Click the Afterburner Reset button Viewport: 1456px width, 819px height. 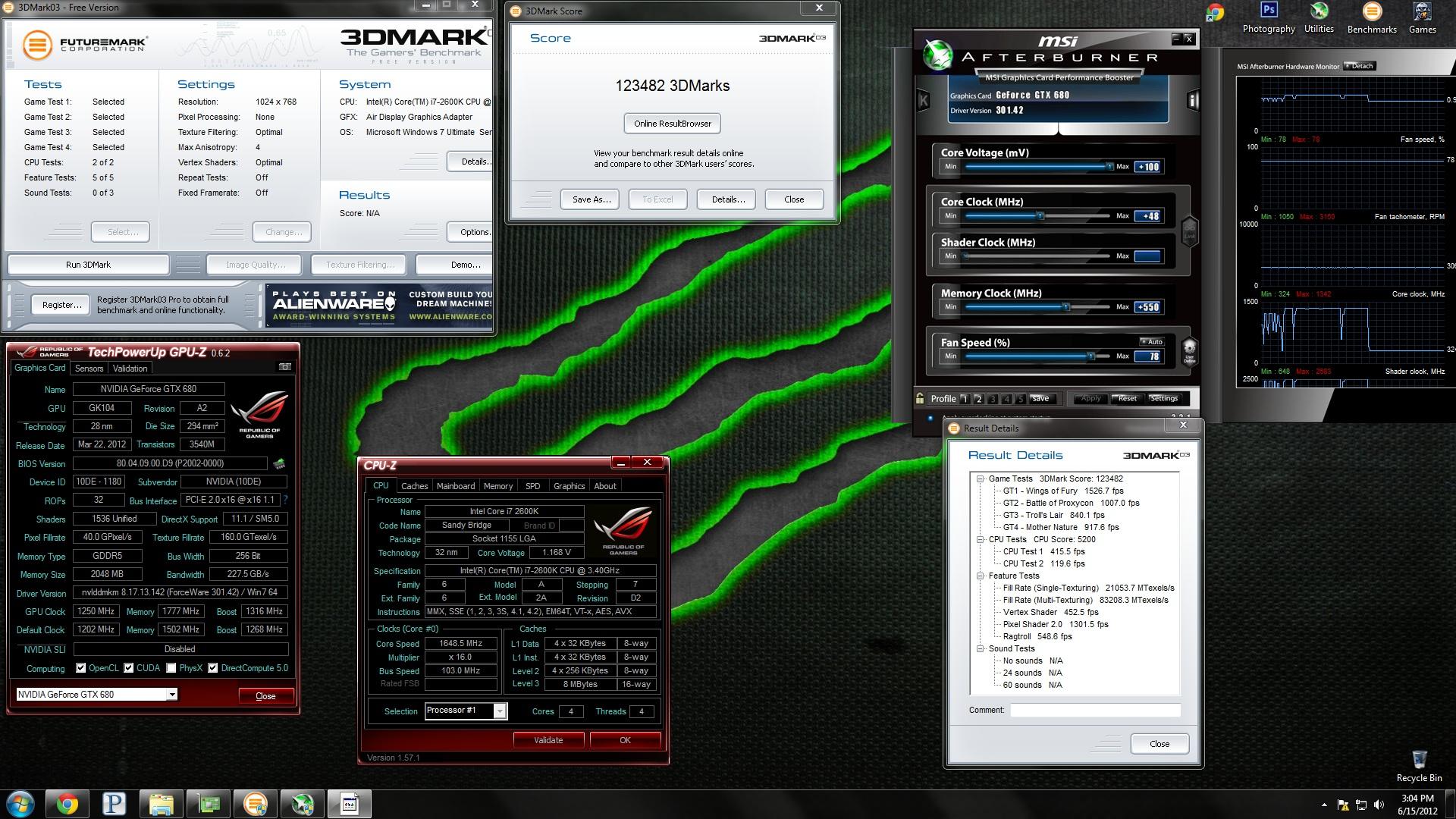pyautogui.click(x=1127, y=398)
